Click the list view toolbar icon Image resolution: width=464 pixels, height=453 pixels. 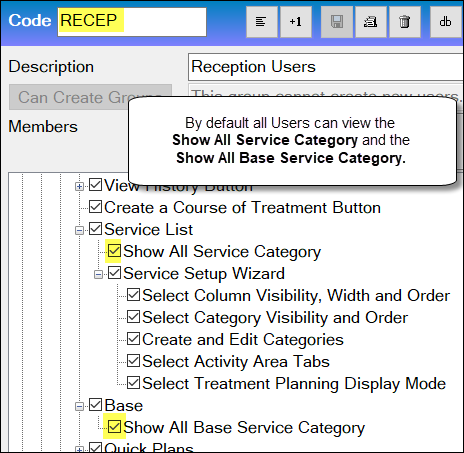[262, 22]
